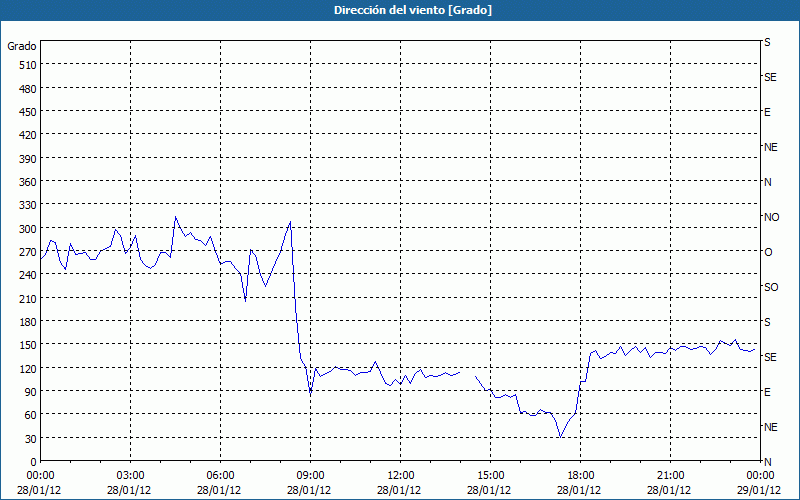Click the 15:00 time axis label
This screenshot has height=500, width=800.
[491, 476]
